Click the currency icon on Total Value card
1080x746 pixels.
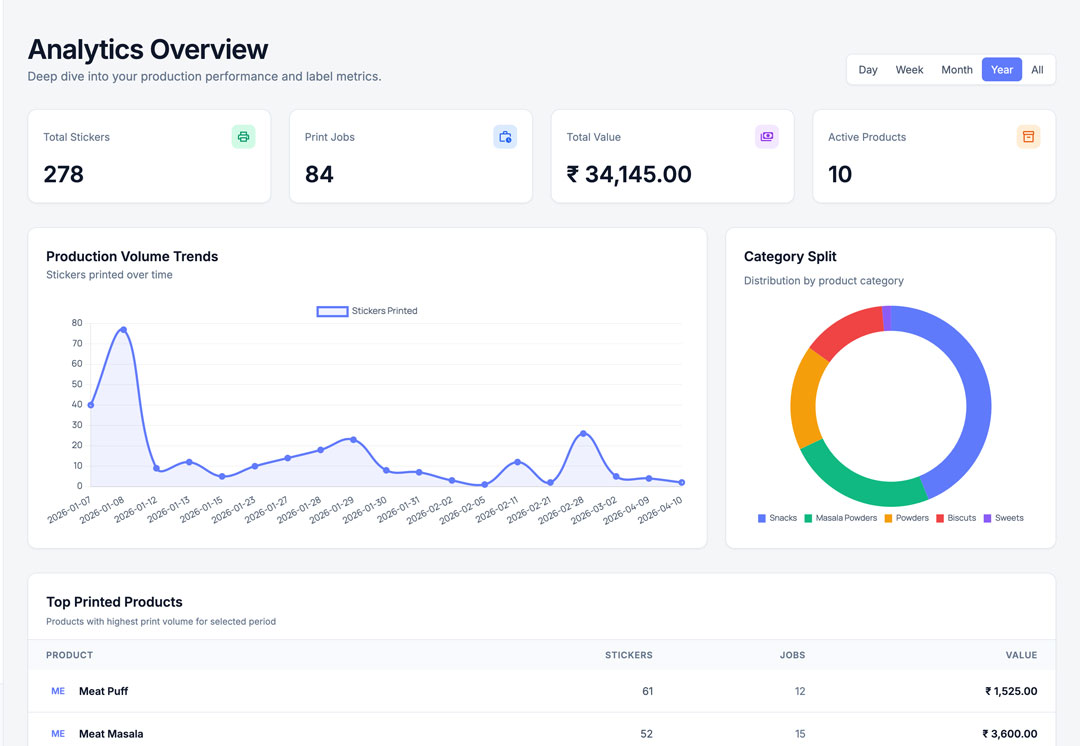click(767, 135)
